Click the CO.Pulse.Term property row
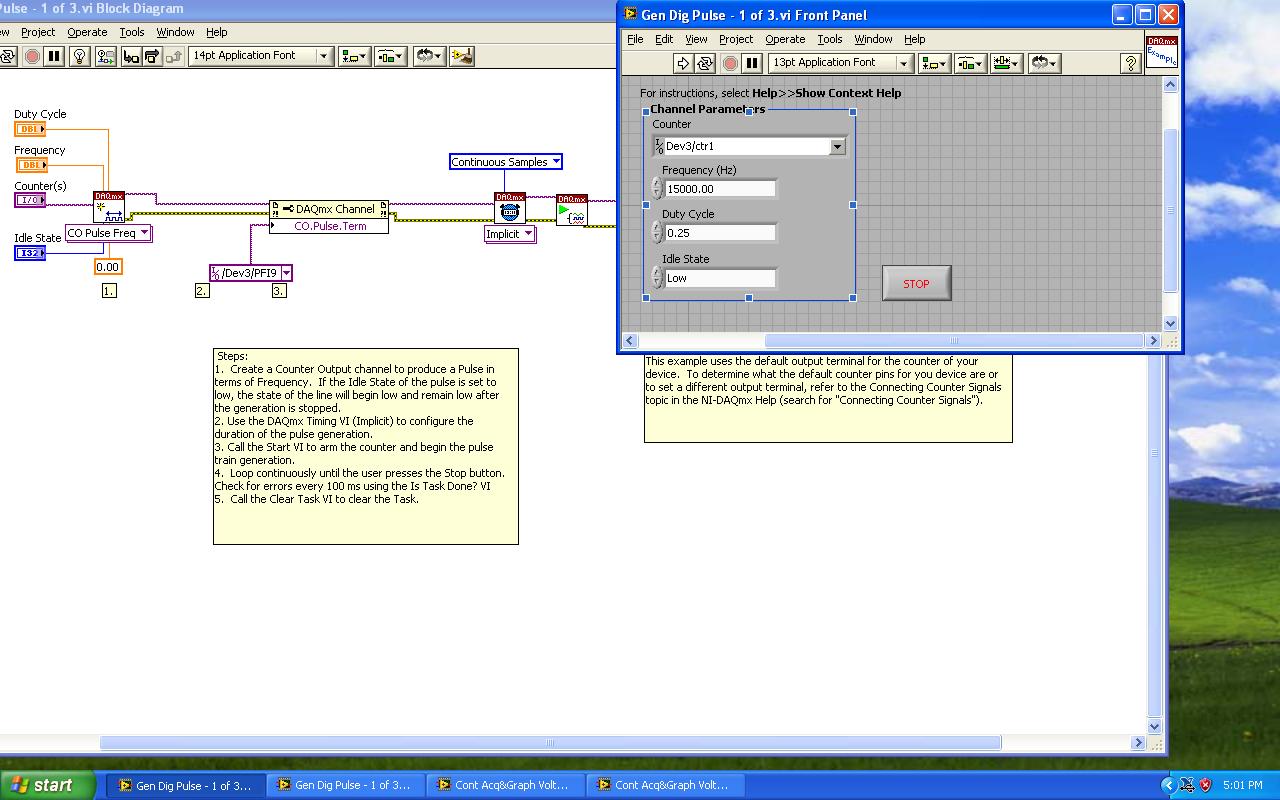 coord(329,226)
